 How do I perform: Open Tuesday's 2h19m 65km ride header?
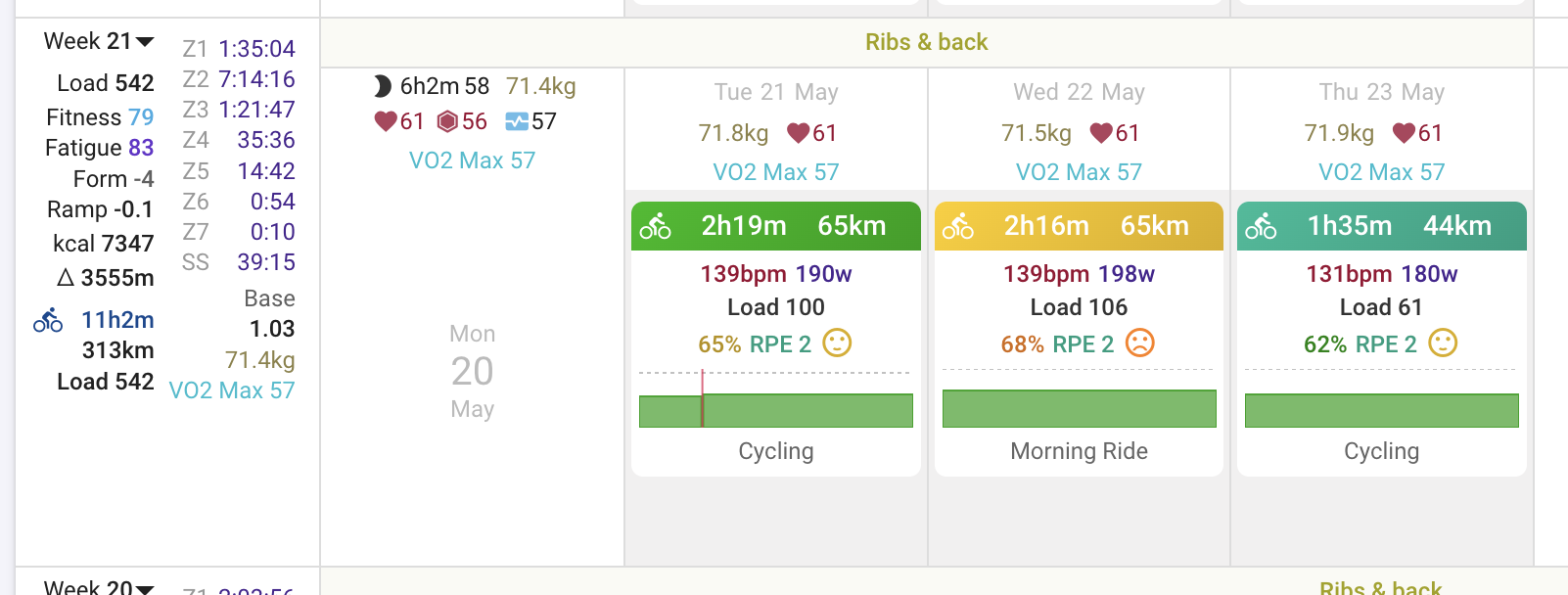click(x=776, y=226)
